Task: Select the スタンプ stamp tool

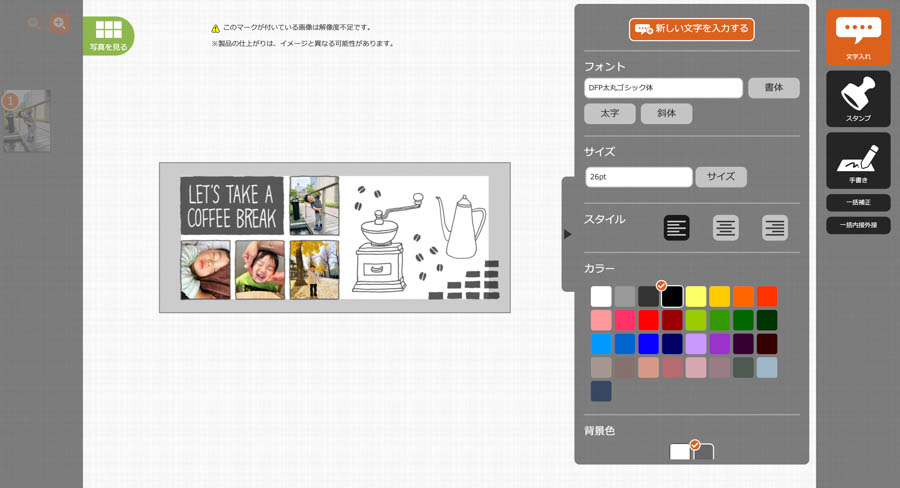Action: [x=858, y=98]
